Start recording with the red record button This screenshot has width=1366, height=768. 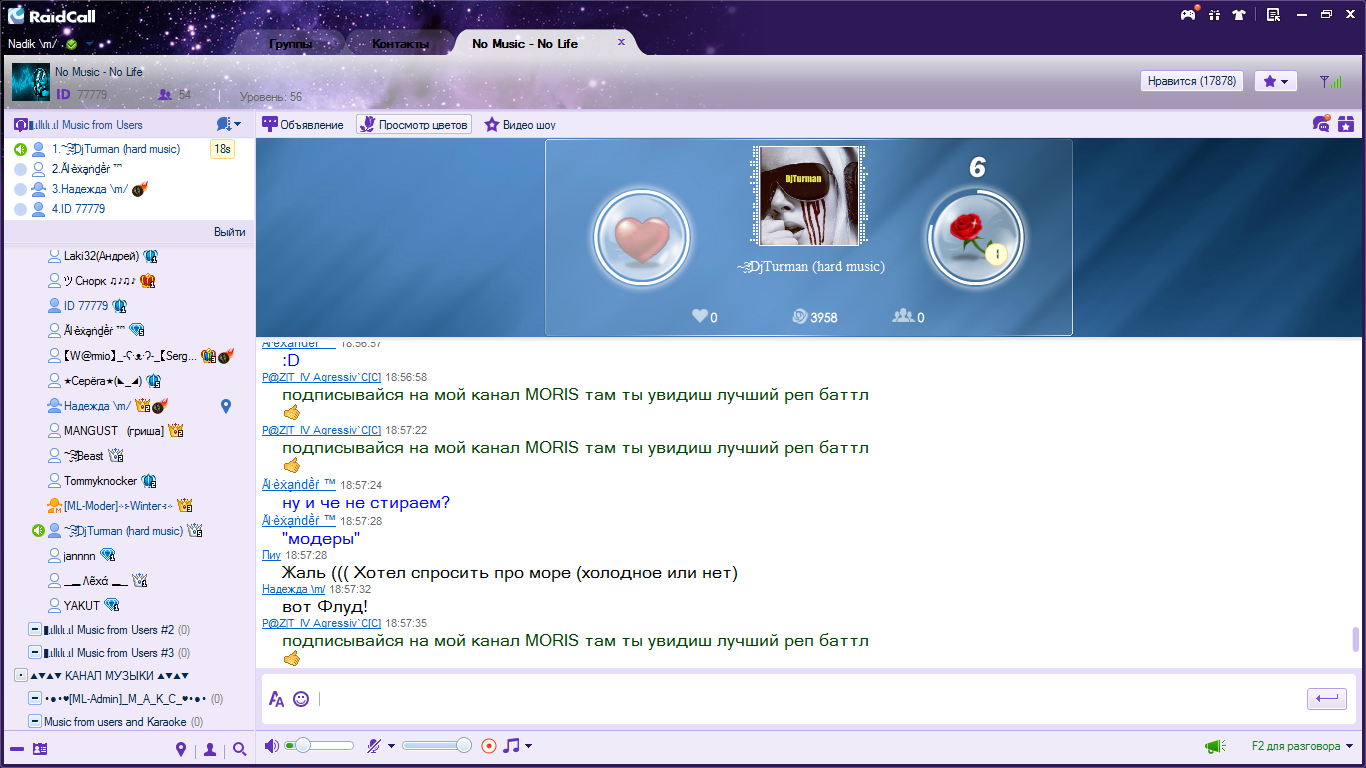point(489,746)
